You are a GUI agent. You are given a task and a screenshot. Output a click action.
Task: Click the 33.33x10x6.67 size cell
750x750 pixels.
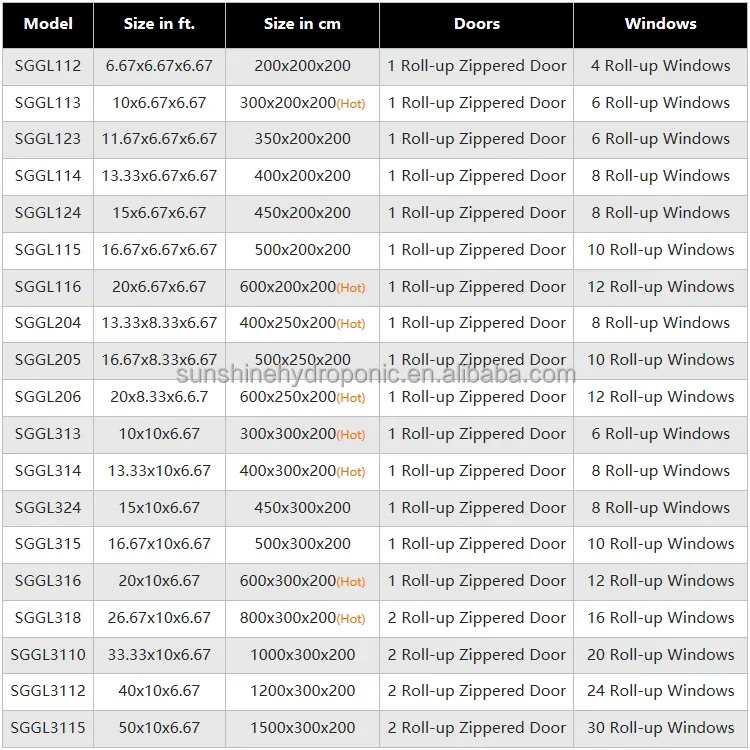pos(159,654)
